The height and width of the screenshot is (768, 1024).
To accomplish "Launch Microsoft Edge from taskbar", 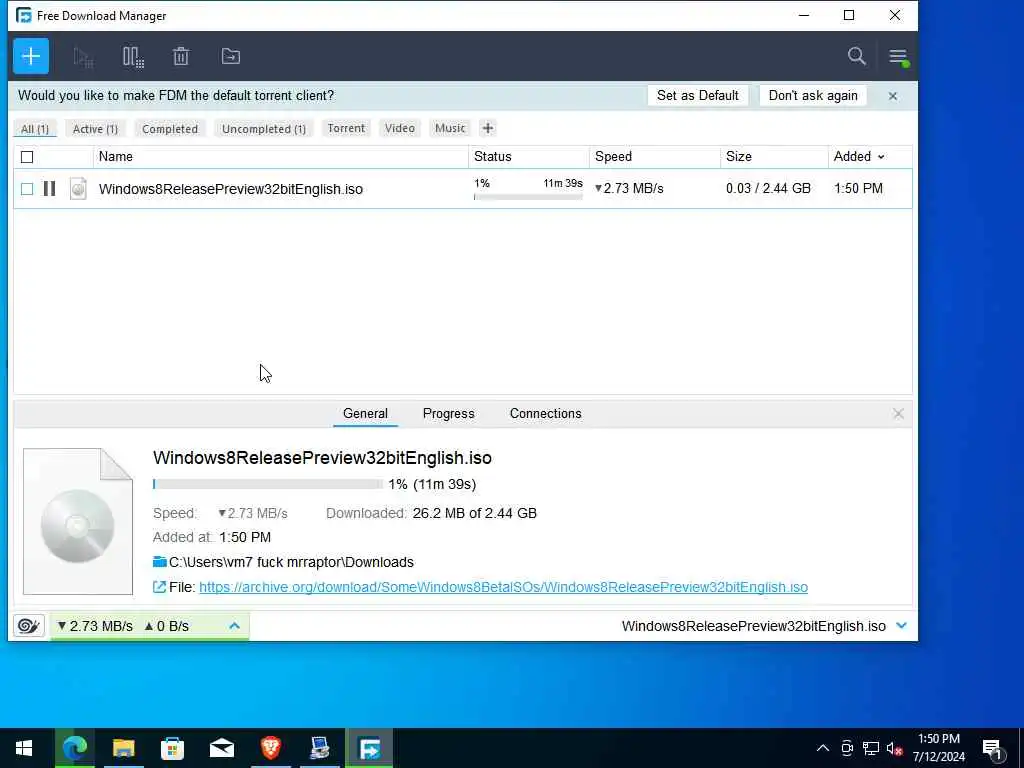I will coord(74,748).
